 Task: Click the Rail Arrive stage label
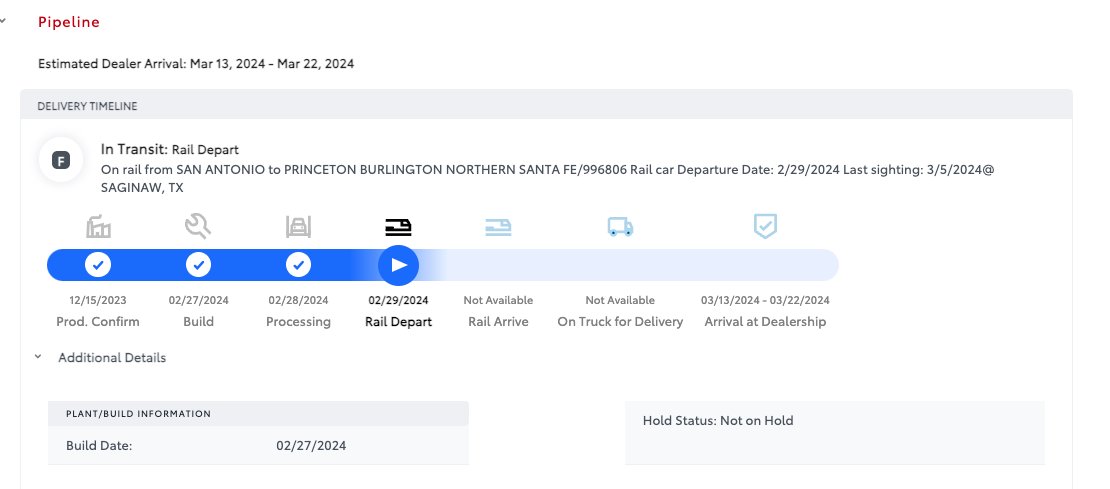click(498, 321)
